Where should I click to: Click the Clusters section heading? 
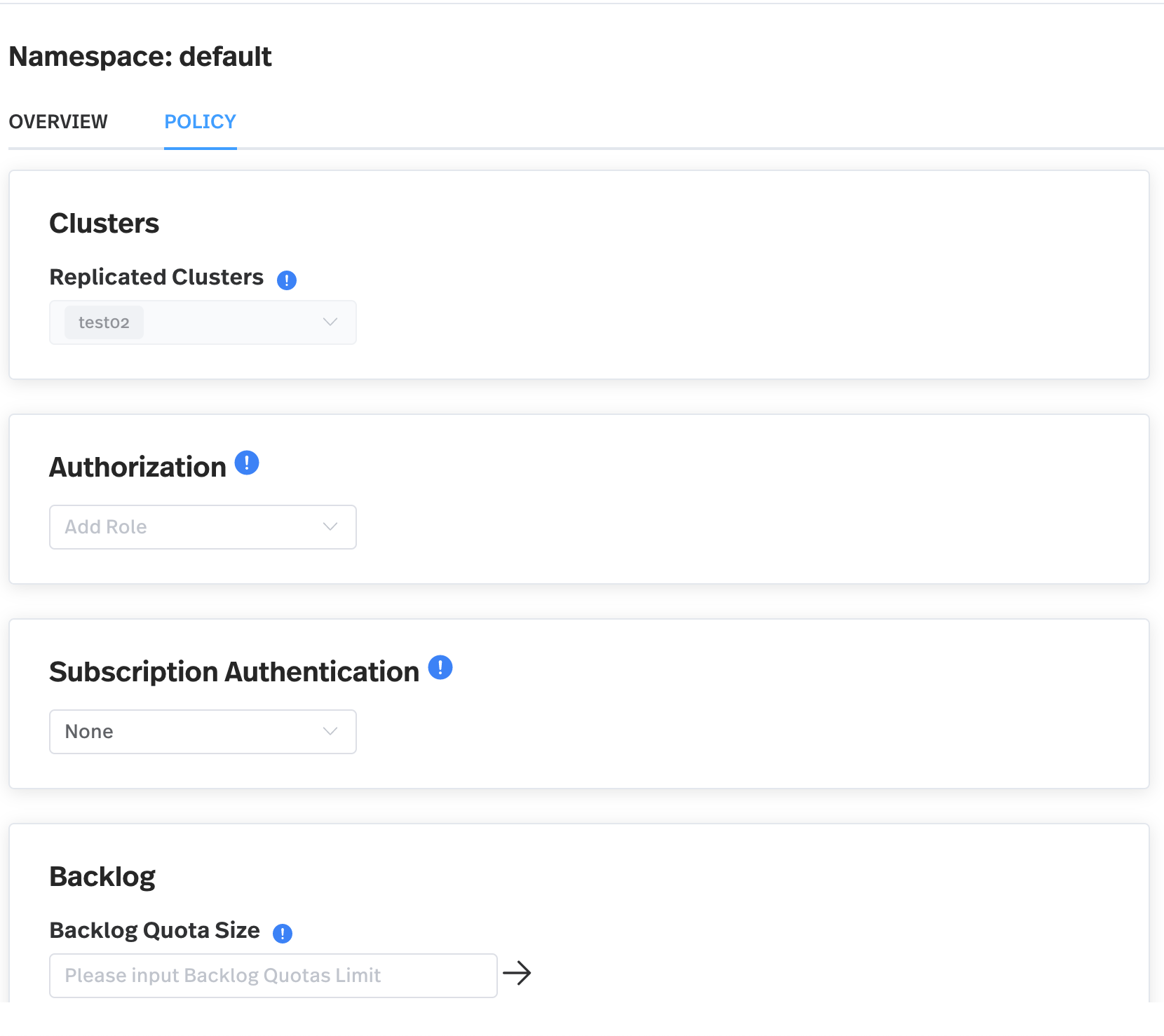click(104, 223)
